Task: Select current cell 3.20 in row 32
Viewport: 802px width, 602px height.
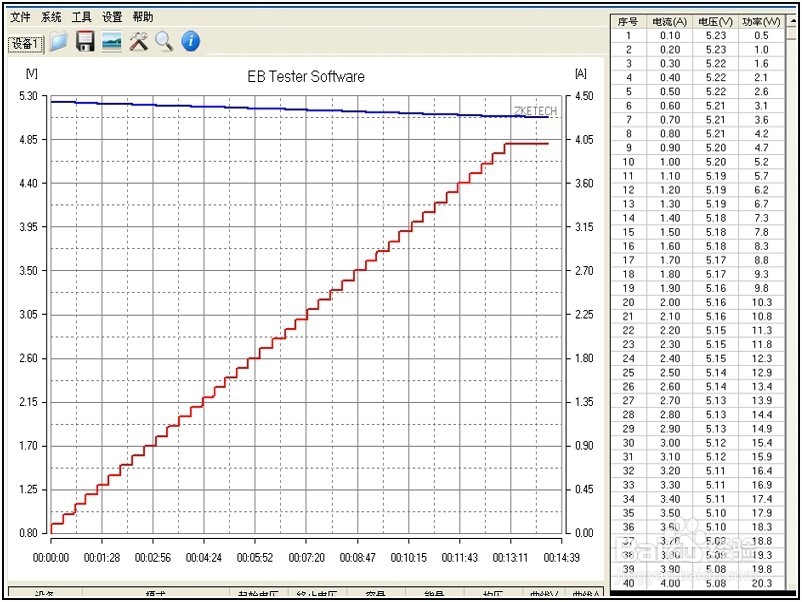Action: 670,471
